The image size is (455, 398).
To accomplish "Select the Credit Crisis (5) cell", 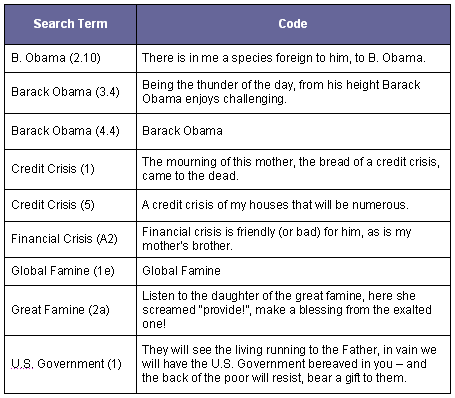I will click(x=70, y=205).
